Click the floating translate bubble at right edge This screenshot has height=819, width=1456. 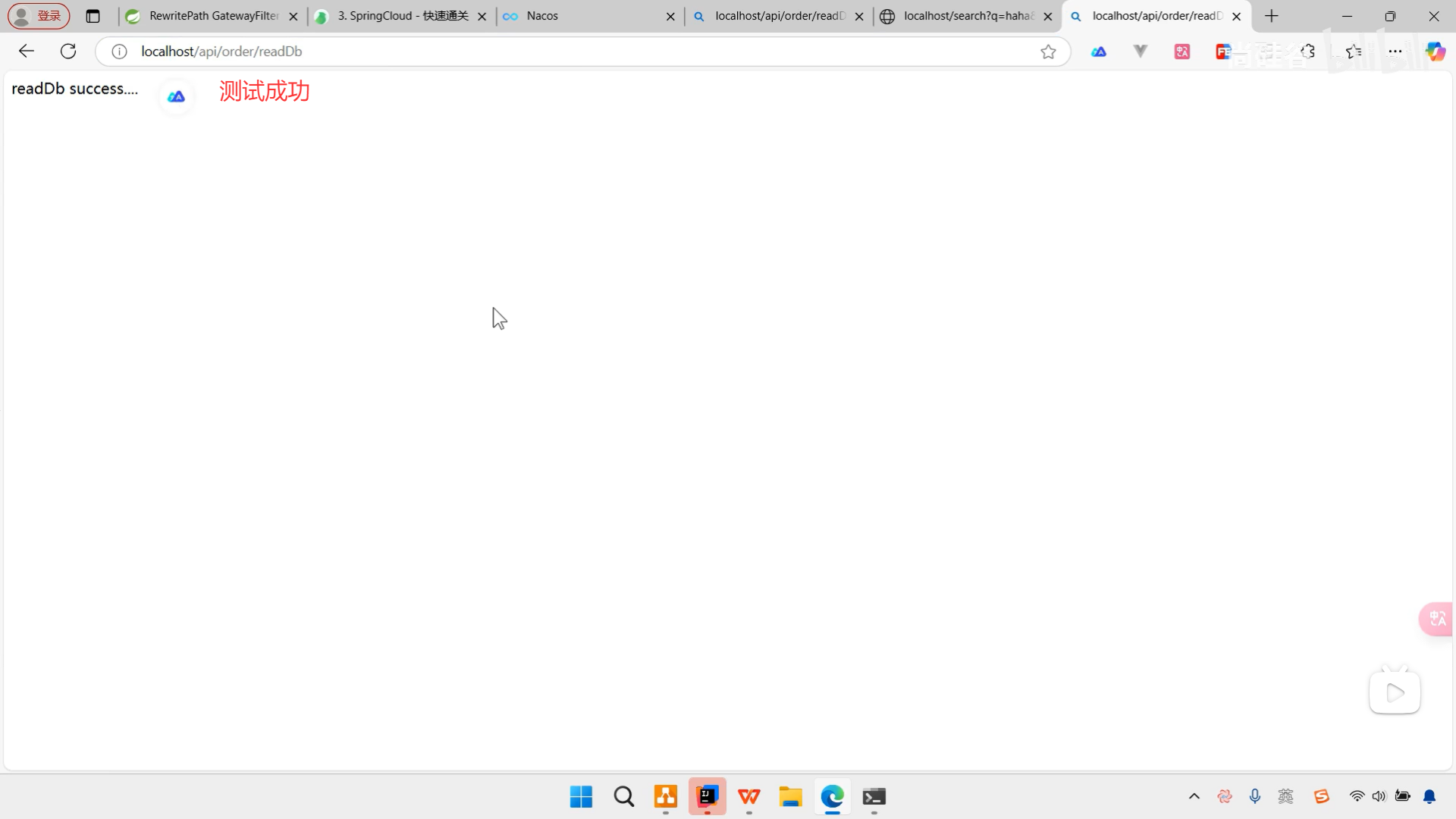click(1437, 619)
